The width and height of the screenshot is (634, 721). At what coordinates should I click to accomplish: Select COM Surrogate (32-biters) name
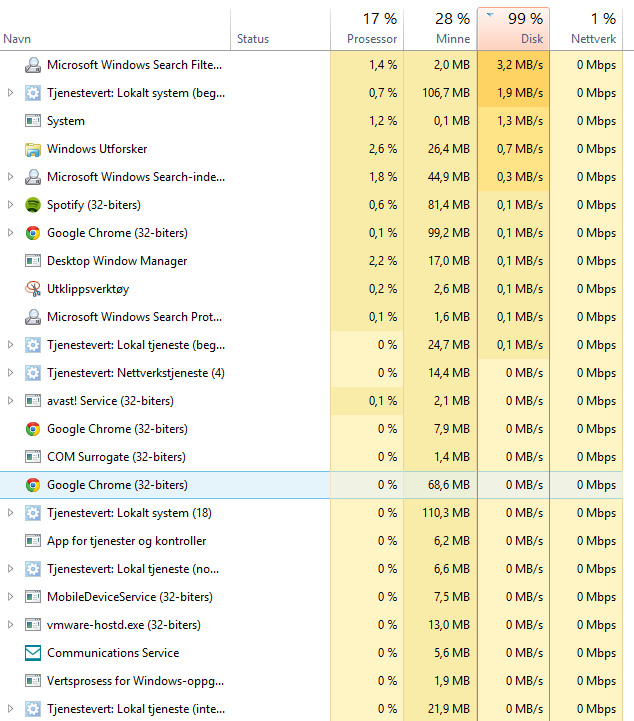(x=116, y=457)
